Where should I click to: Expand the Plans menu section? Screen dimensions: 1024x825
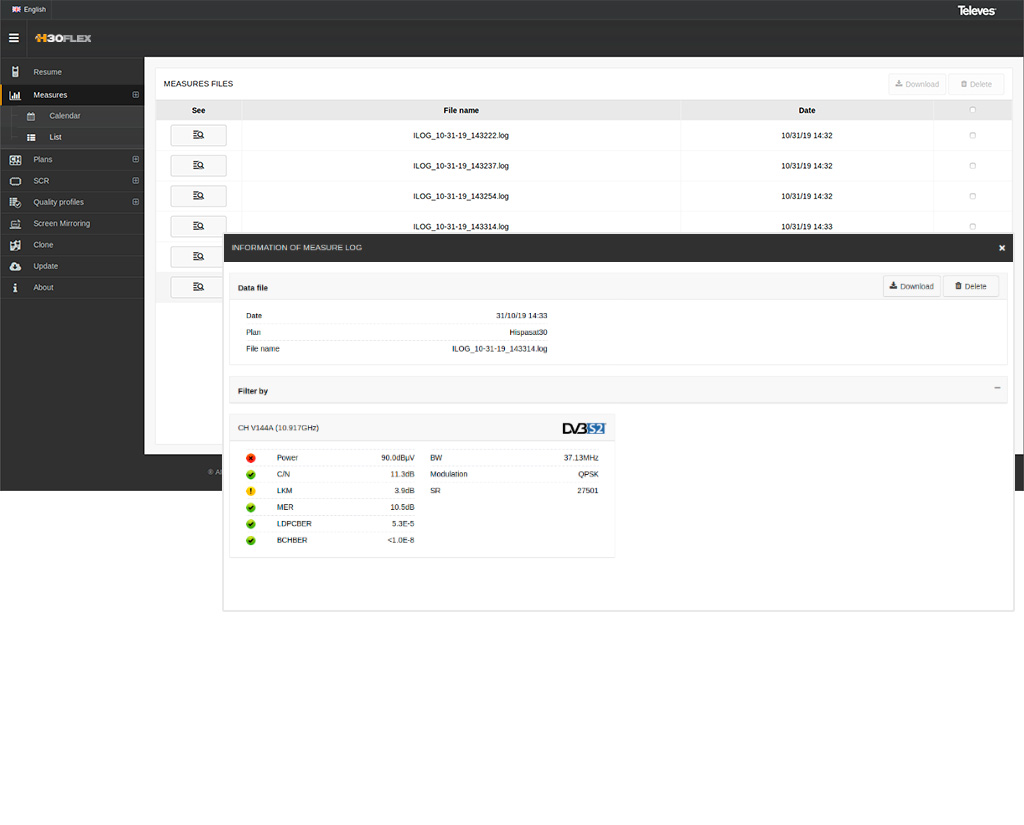(135, 159)
